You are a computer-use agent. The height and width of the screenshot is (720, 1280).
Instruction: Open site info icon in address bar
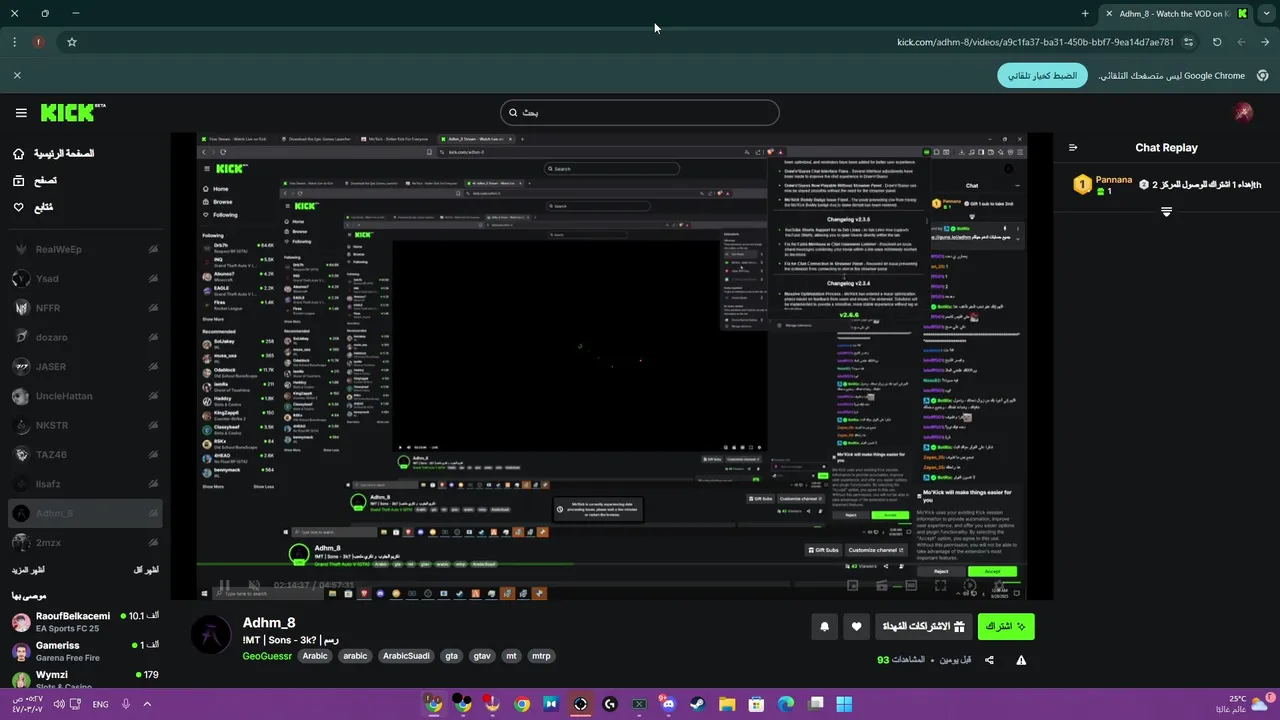pos(1188,42)
